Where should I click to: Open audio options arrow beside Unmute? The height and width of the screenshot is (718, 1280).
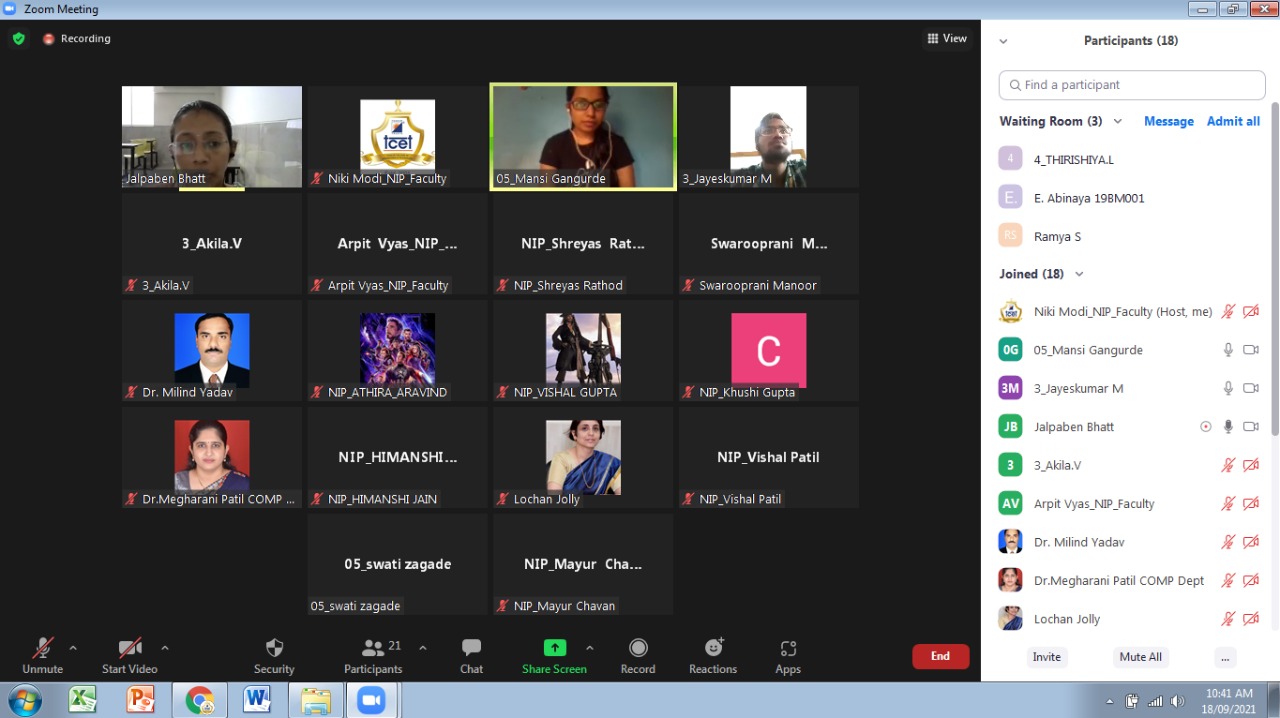click(73, 647)
